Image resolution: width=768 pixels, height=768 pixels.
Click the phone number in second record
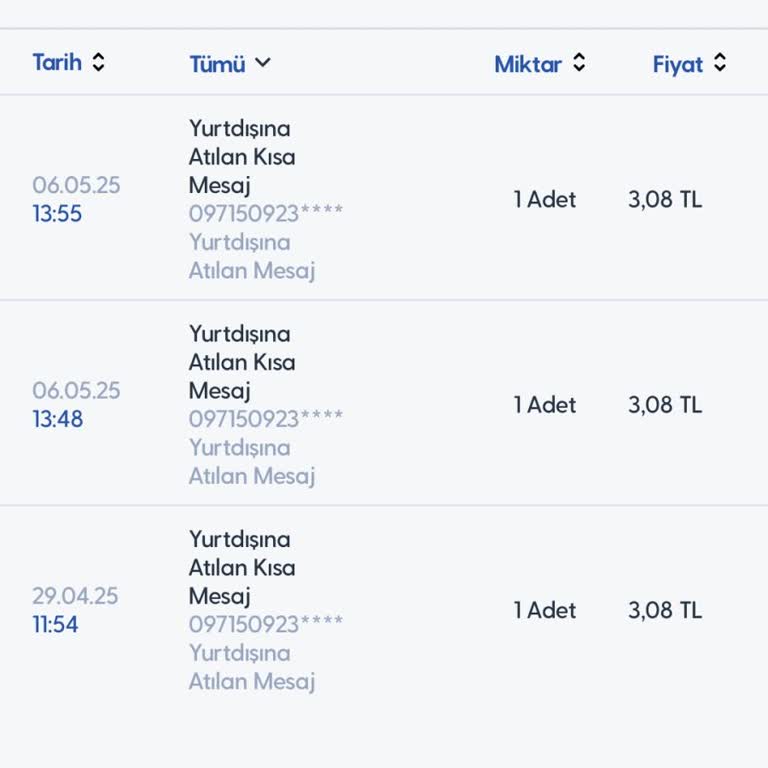click(266, 419)
